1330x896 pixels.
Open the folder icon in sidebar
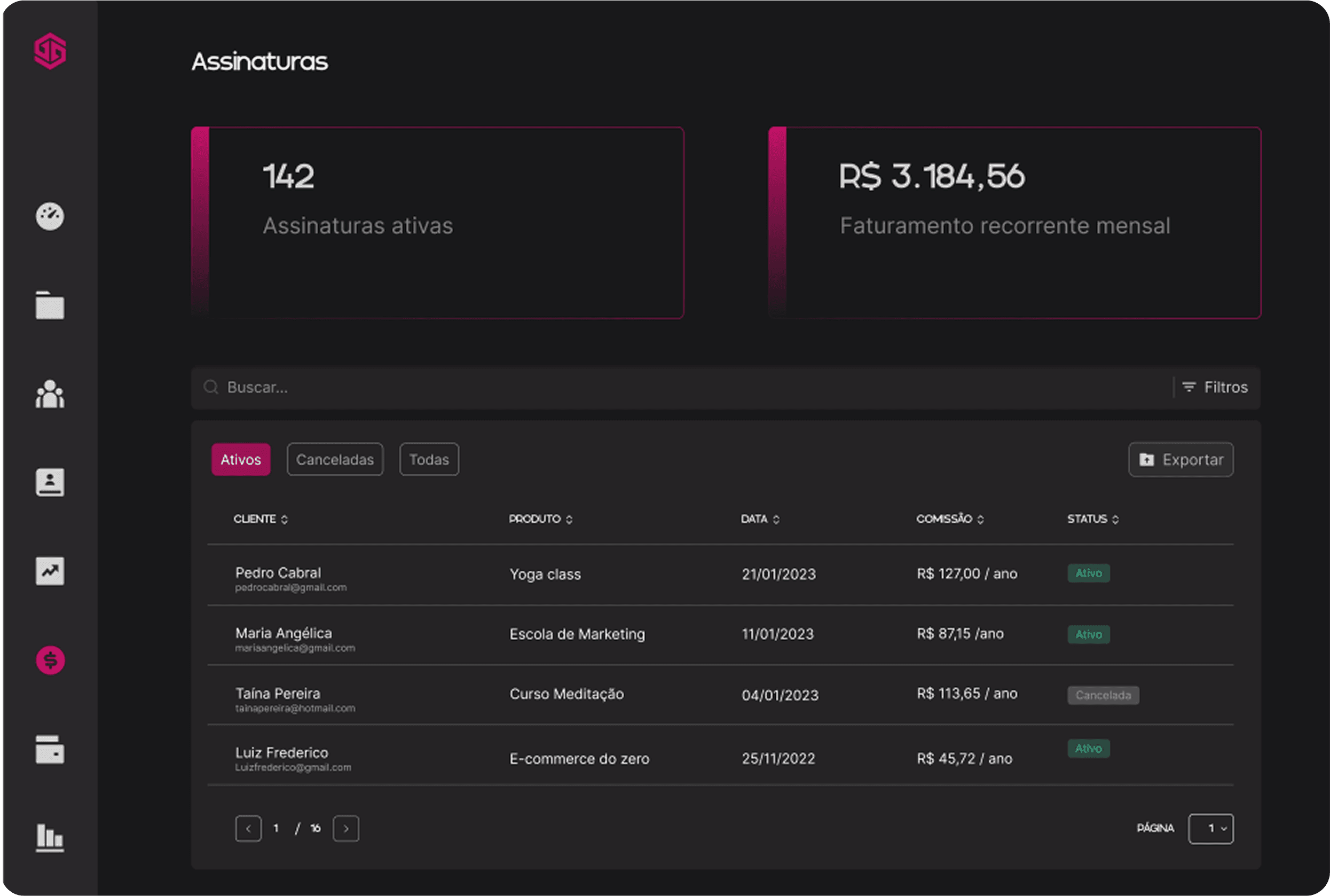(50, 305)
